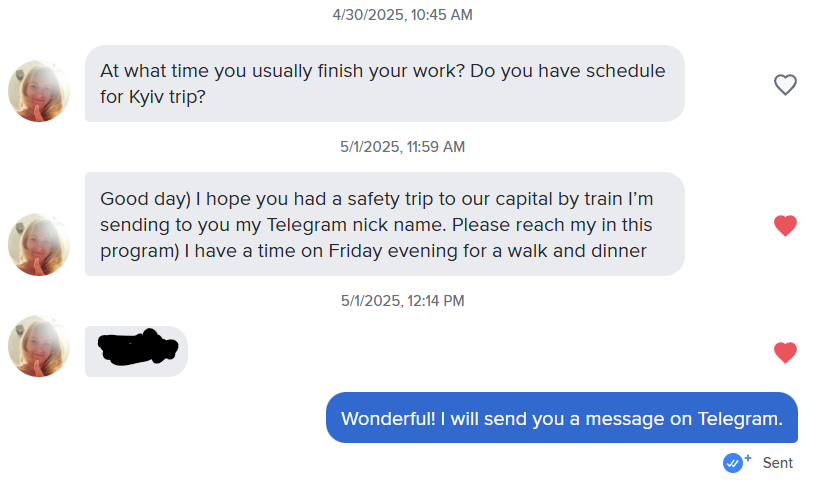This screenshot has width=816, height=488.
Task: Click the 5/1/2025, 11:59 AM timestamp
Action: pos(402,147)
